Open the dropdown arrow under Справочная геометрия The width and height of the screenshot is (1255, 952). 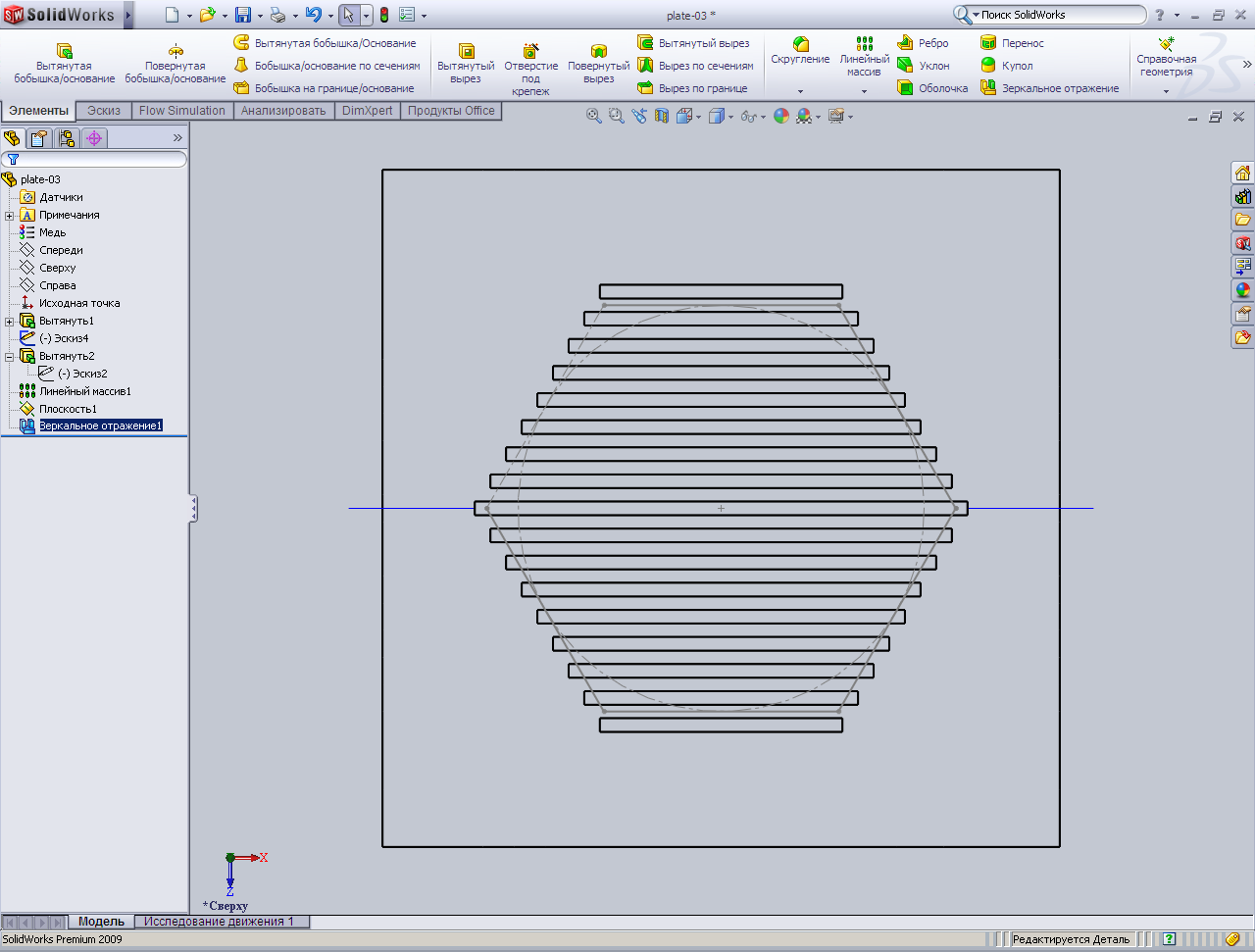click(x=1166, y=91)
